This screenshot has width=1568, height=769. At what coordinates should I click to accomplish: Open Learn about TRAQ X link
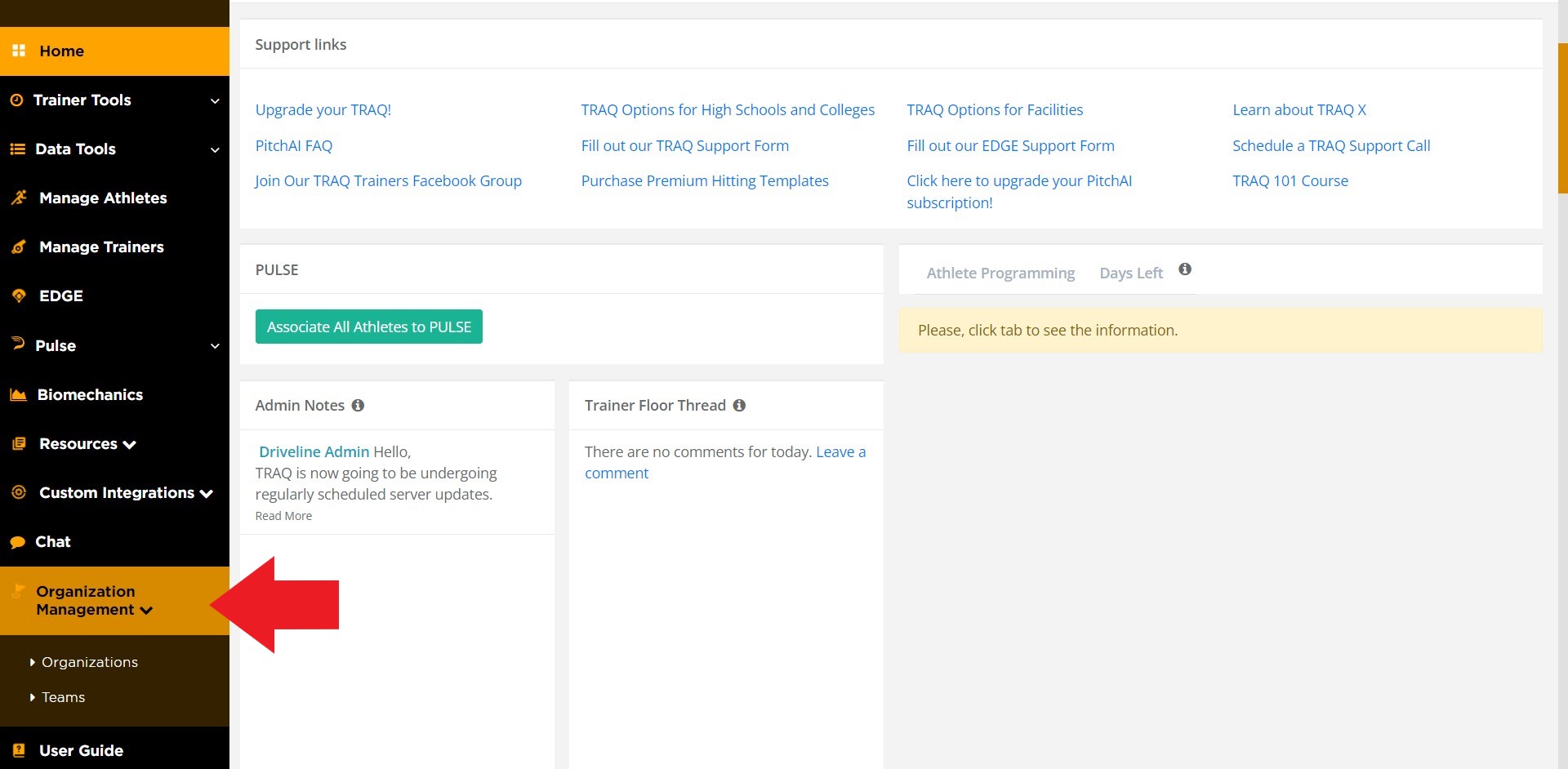tap(1299, 109)
